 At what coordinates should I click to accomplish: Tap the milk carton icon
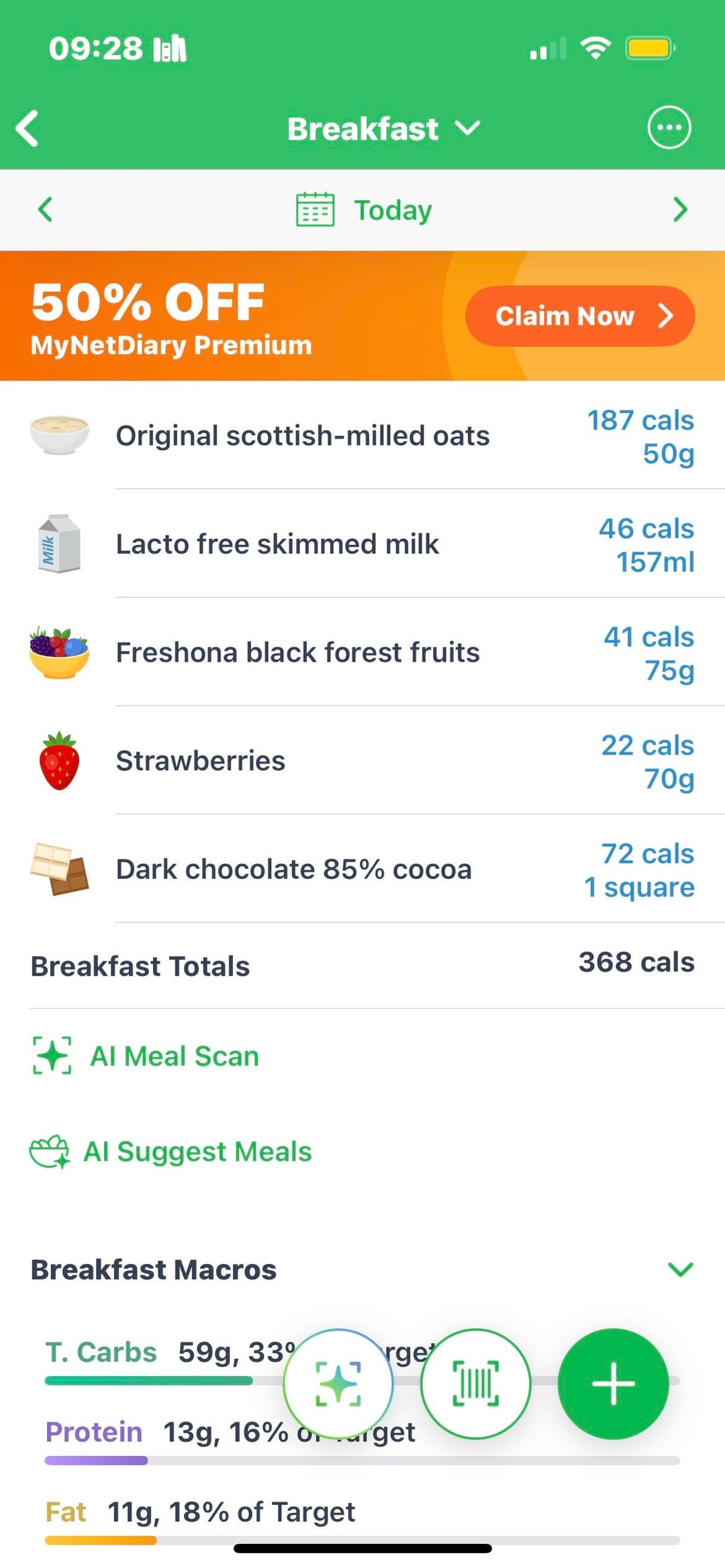click(59, 543)
